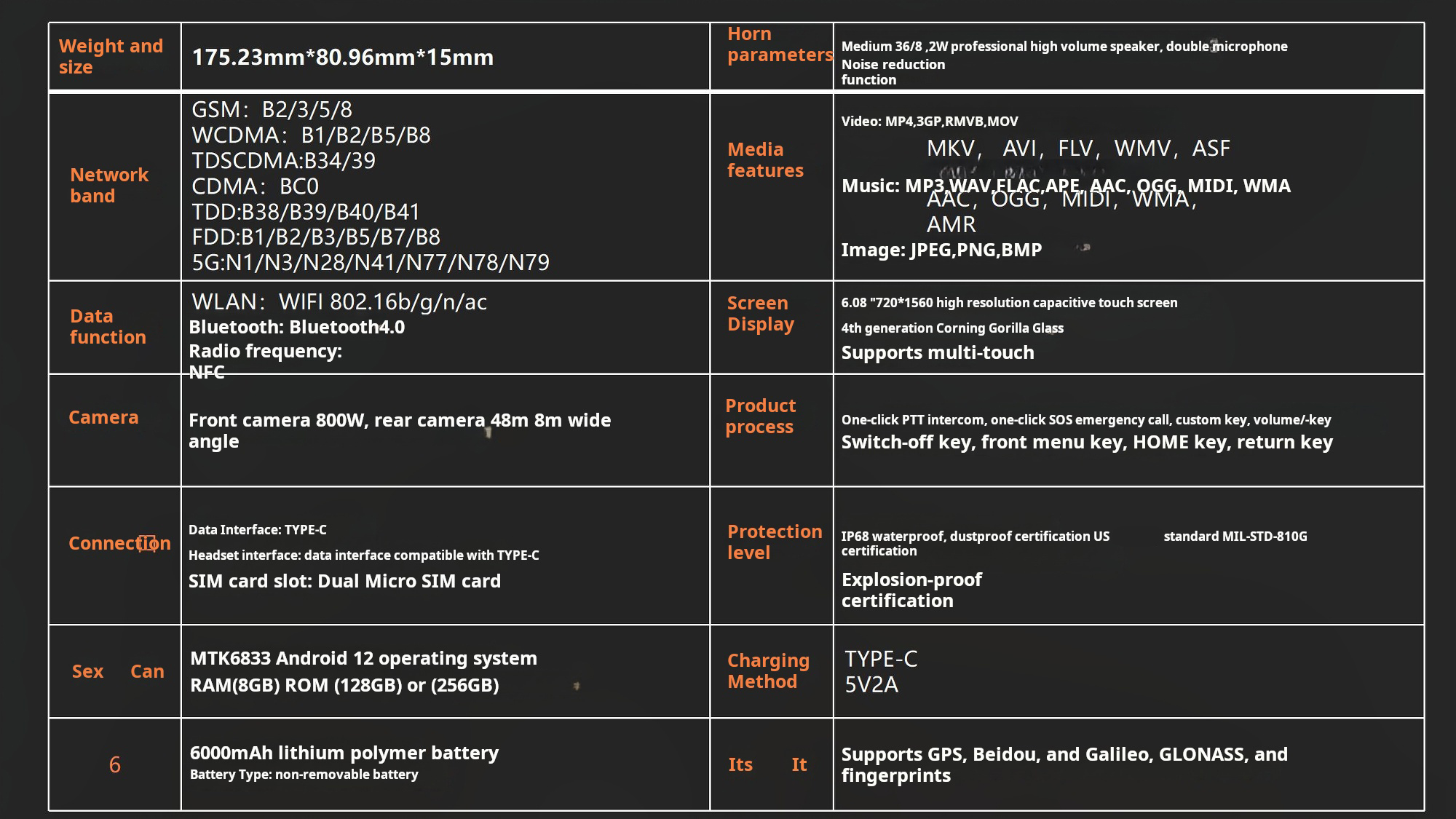Click the Bluetooth4.0 specification line
The width and height of the screenshot is (1456, 819).
296,327
